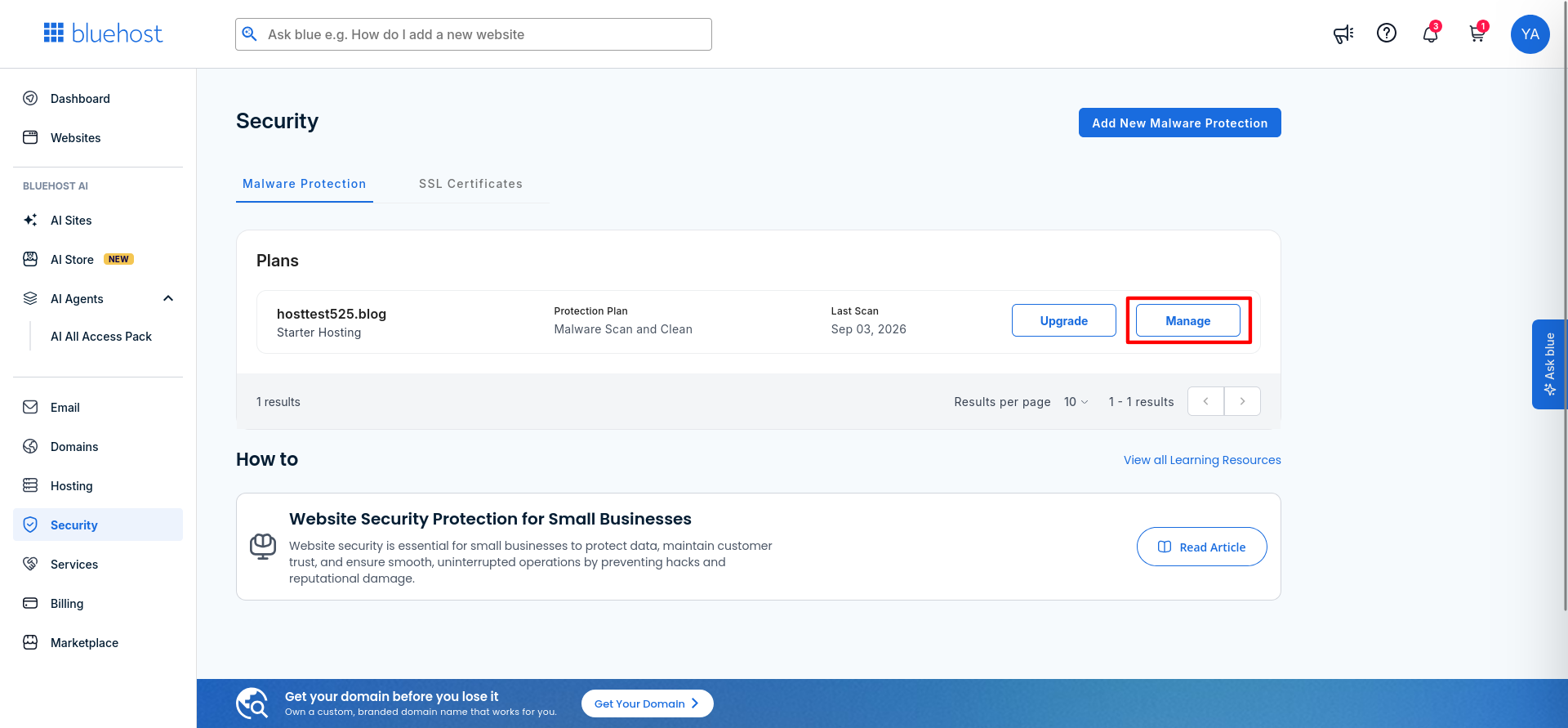Open View all Learning Resources link
The image size is (1568, 728).
[1202, 460]
